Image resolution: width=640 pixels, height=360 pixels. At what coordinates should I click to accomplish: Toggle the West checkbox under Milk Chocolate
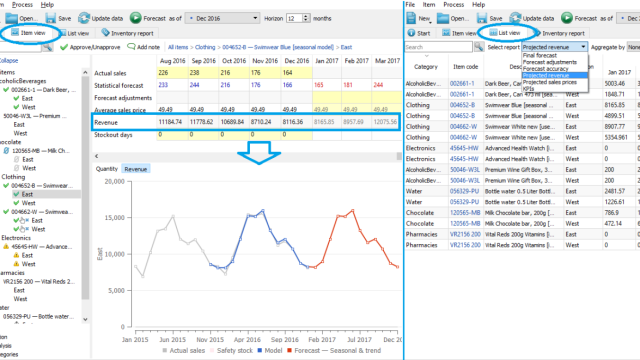pos(16,168)
